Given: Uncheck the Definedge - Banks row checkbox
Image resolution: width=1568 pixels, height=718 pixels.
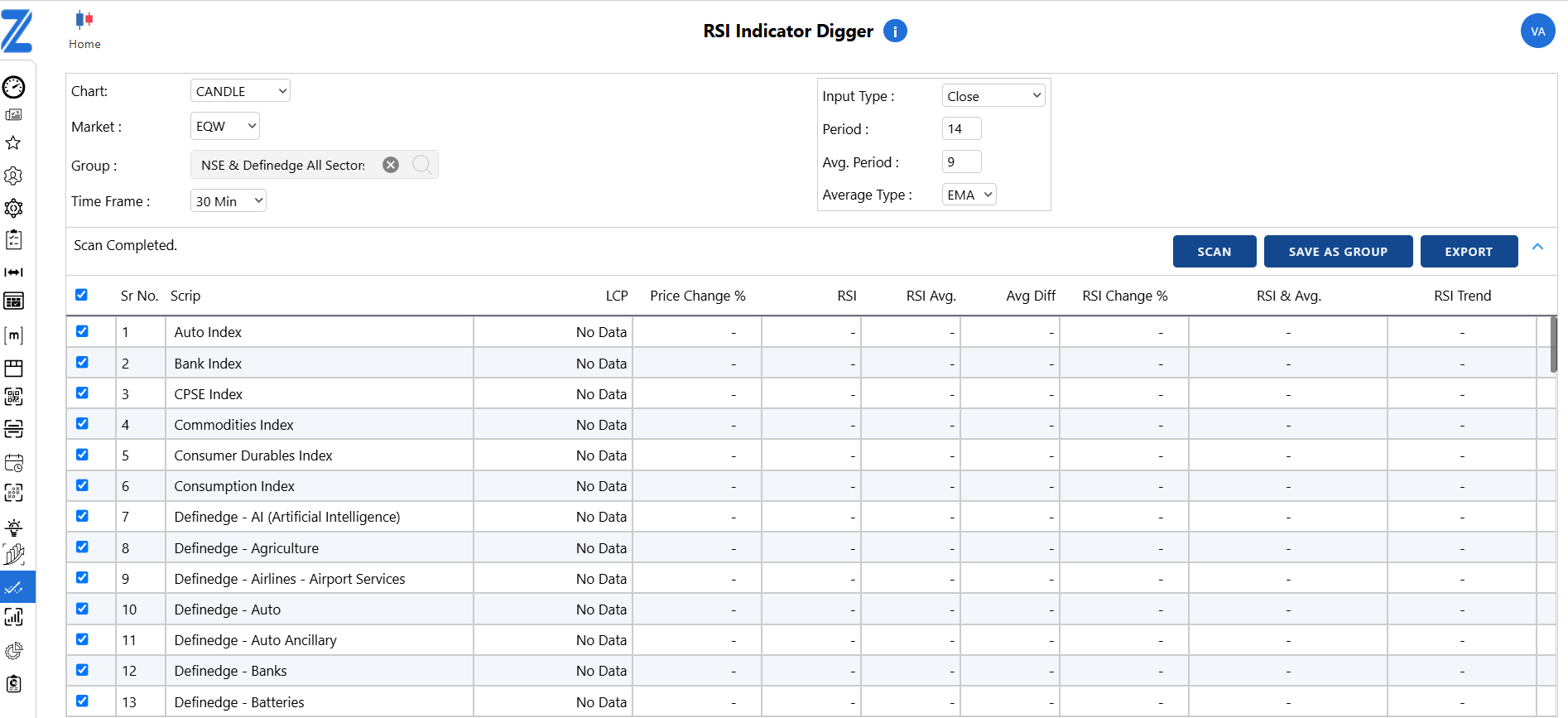Looking at the screenshot, I should [x=82, y=670].
